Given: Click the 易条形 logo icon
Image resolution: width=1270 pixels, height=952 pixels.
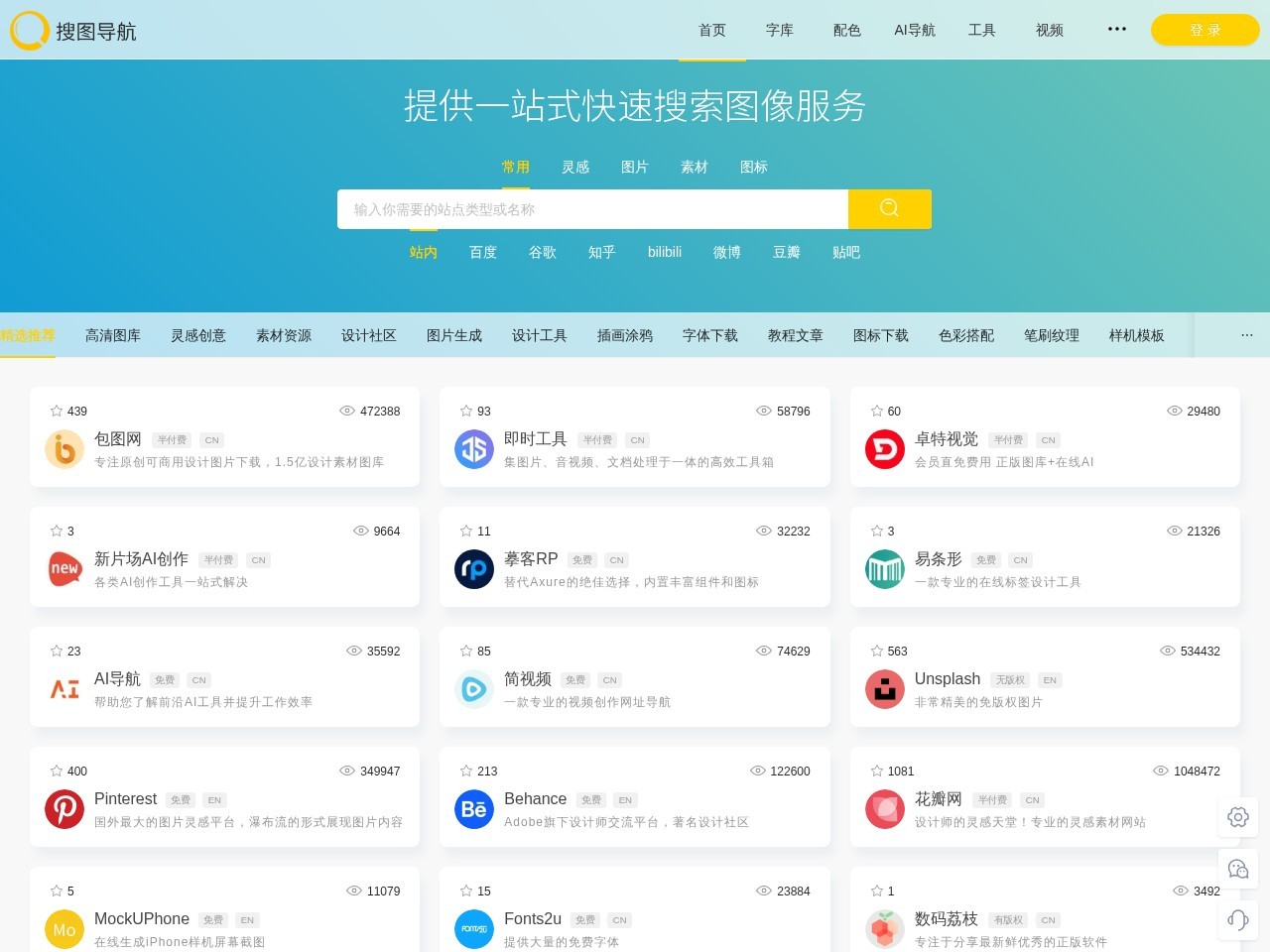Looking at the screenshot, I should (x=885, y=569).
